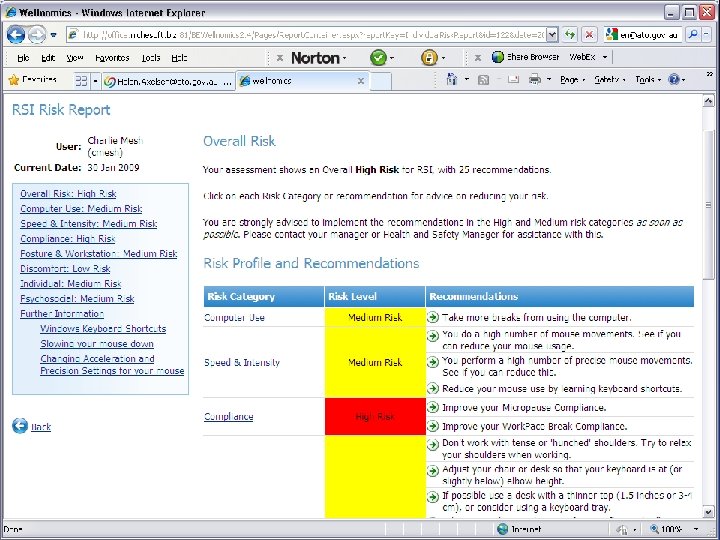Expand the tab list dropdown arrow

pos(96,81)
